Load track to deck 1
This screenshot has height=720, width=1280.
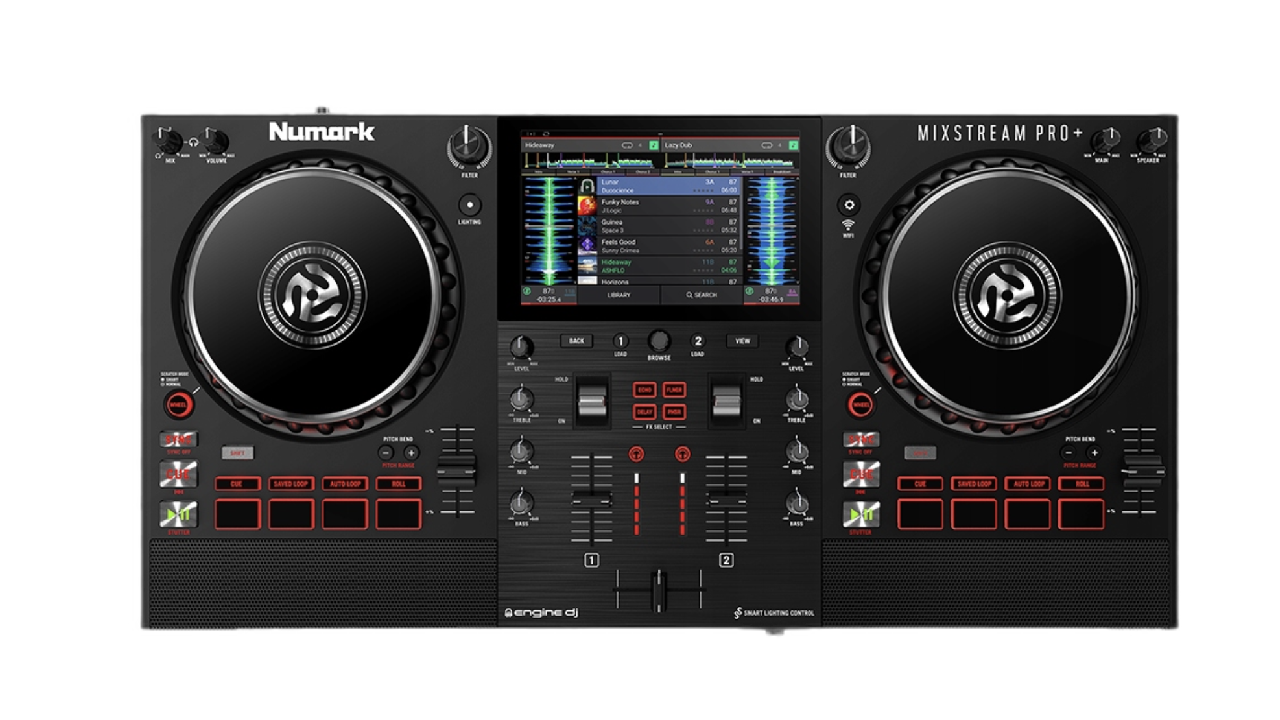[x=621, y=341]
